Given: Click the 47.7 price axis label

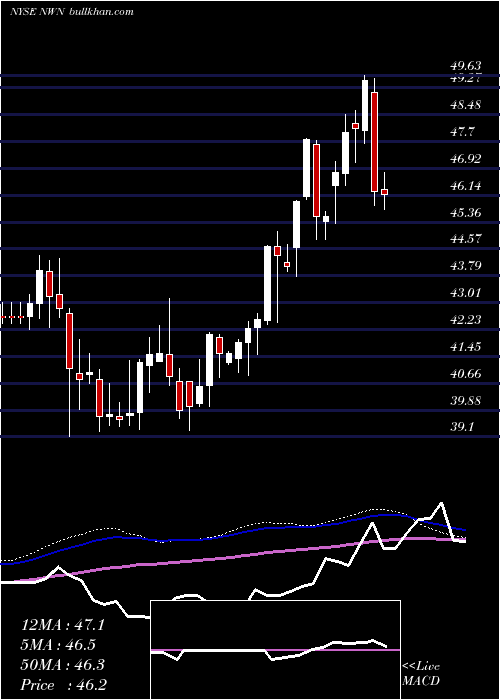Looking at the screenshot, I should 462,132.
